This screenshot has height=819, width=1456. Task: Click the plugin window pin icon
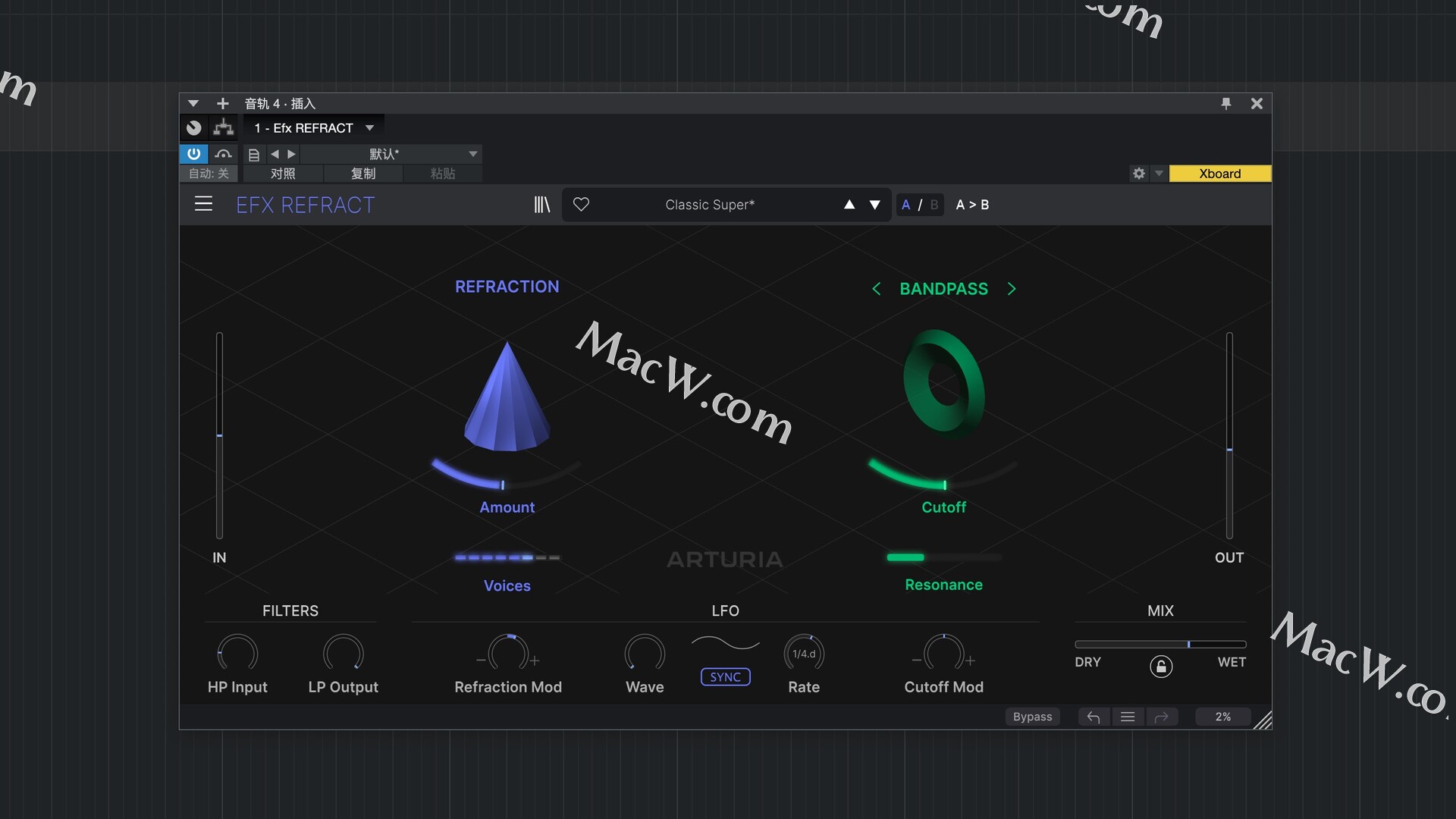tap(1226, 103)
